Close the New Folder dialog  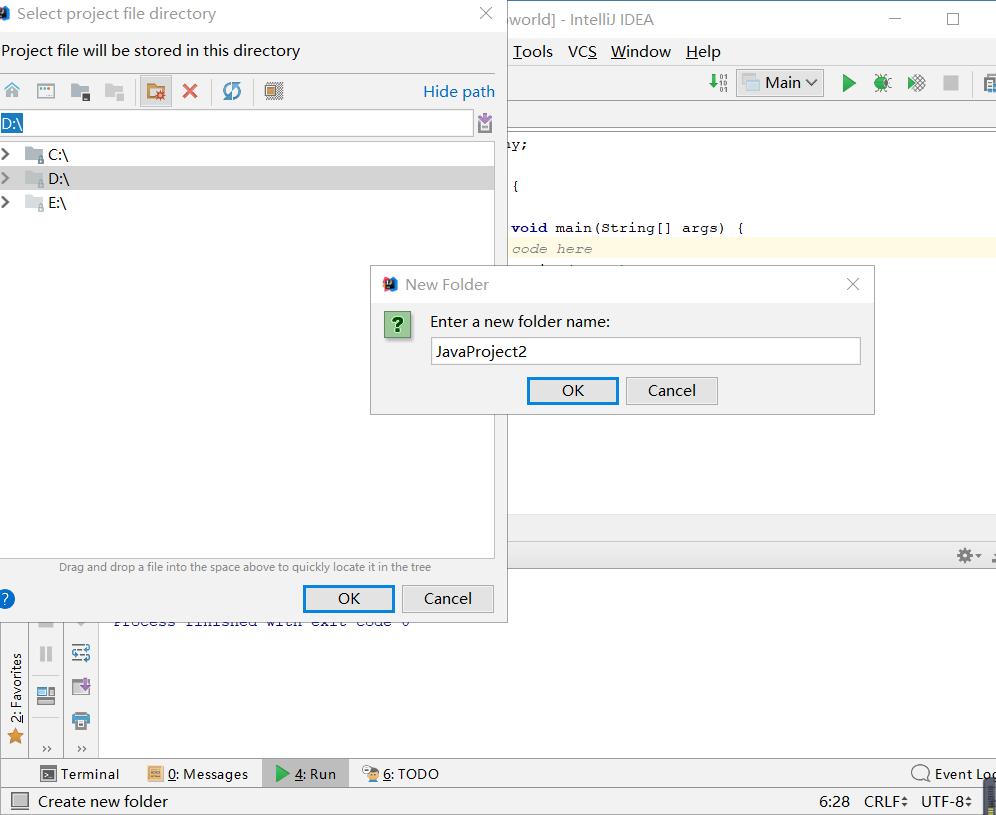coord(852,284)
